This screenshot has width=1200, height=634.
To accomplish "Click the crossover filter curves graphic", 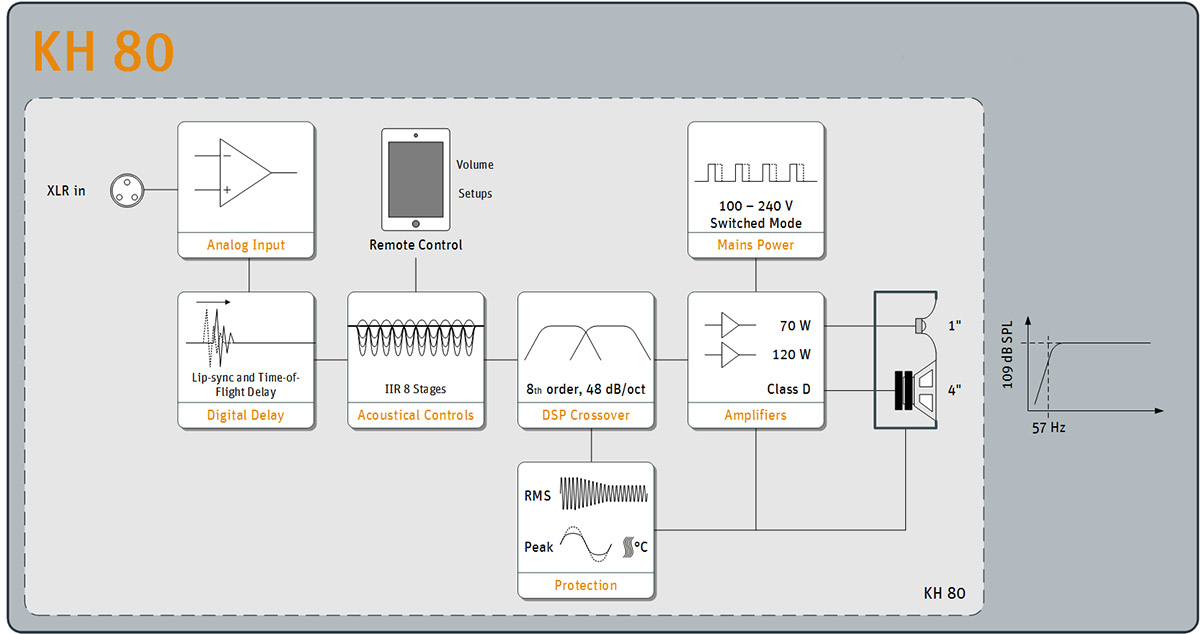I will 586,342.
